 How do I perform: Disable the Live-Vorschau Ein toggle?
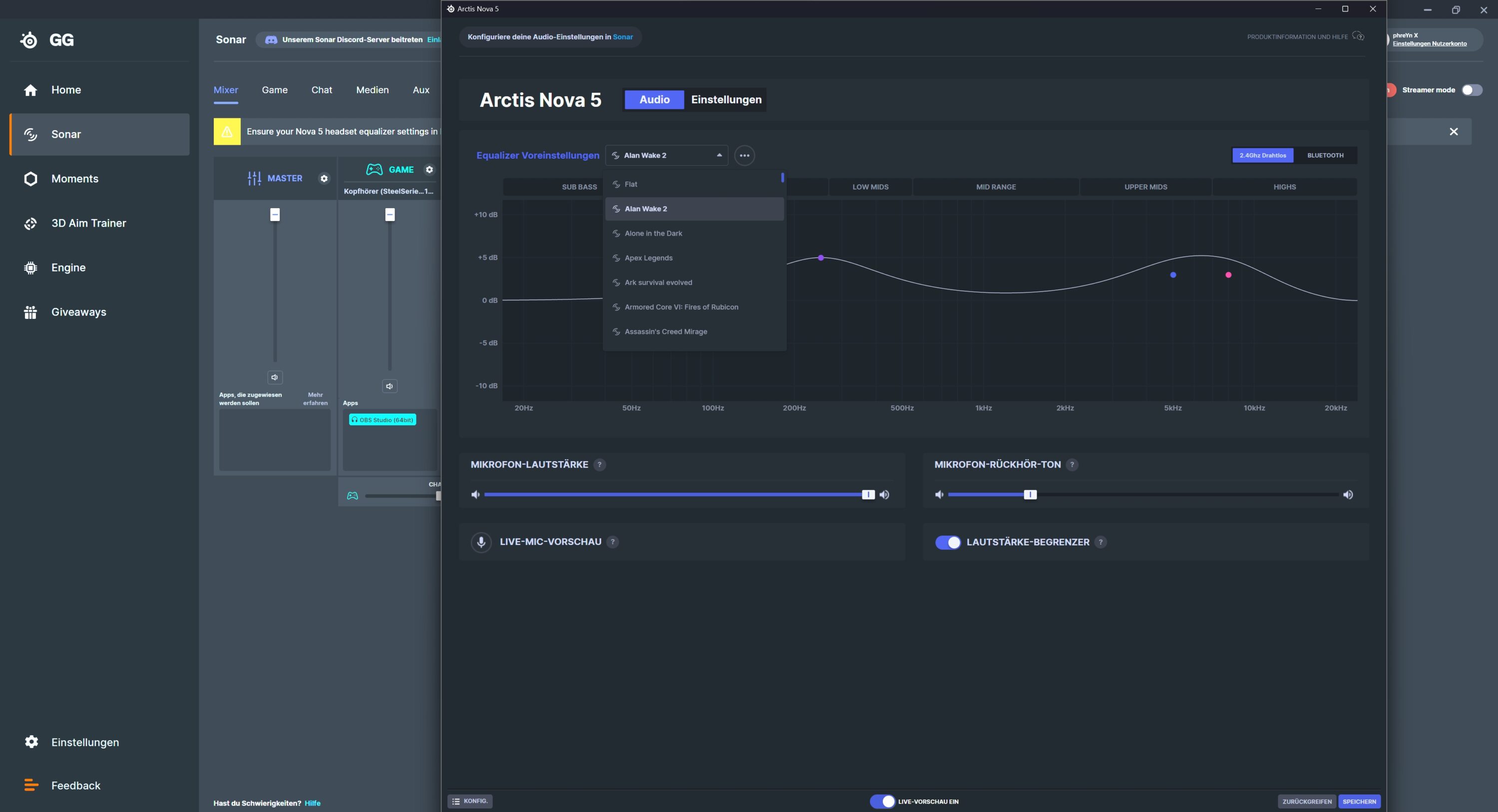point(882,801)
